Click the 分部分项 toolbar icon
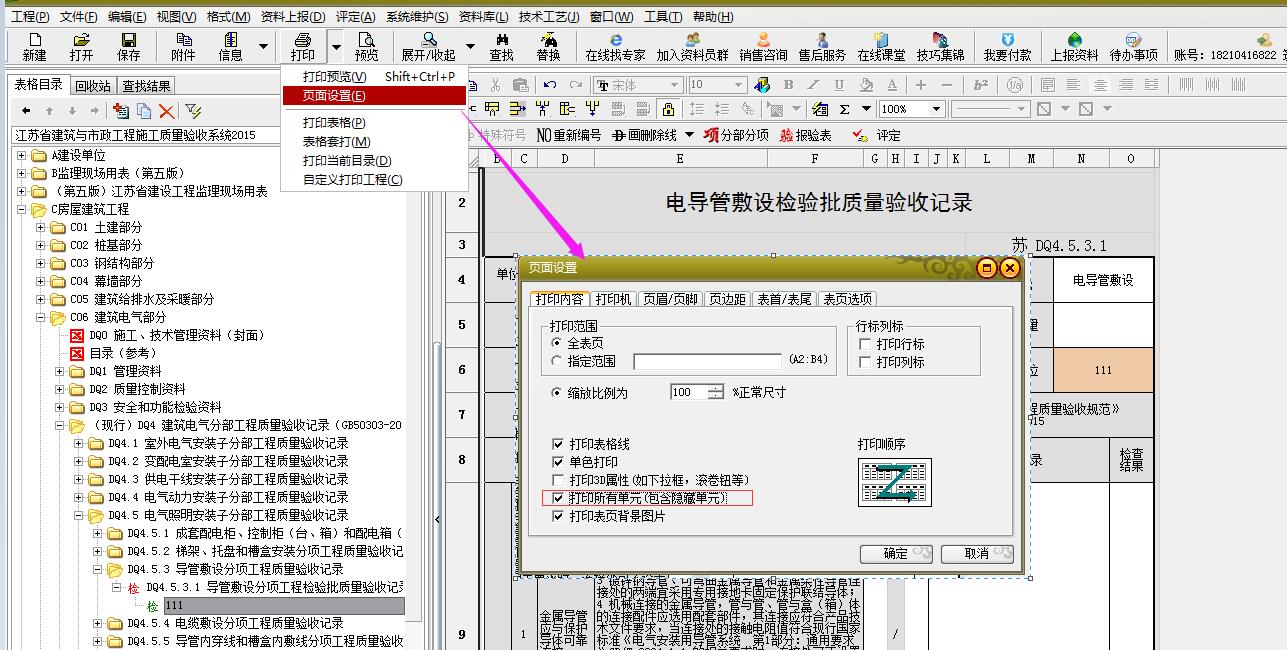The height and width of the screenshot is (650, 1287). coord(736,135)
